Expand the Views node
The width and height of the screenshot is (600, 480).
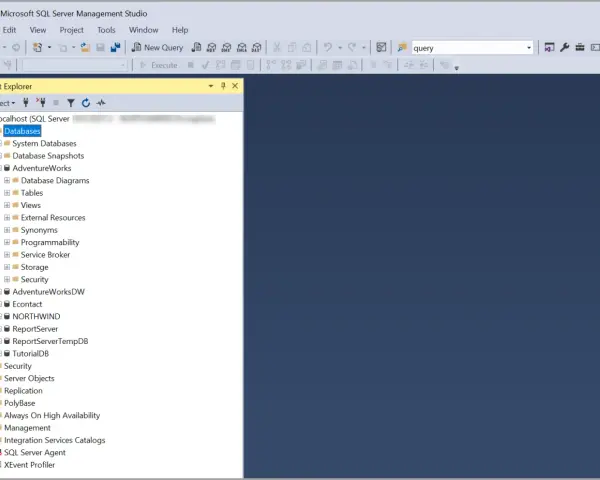point(7,205)
